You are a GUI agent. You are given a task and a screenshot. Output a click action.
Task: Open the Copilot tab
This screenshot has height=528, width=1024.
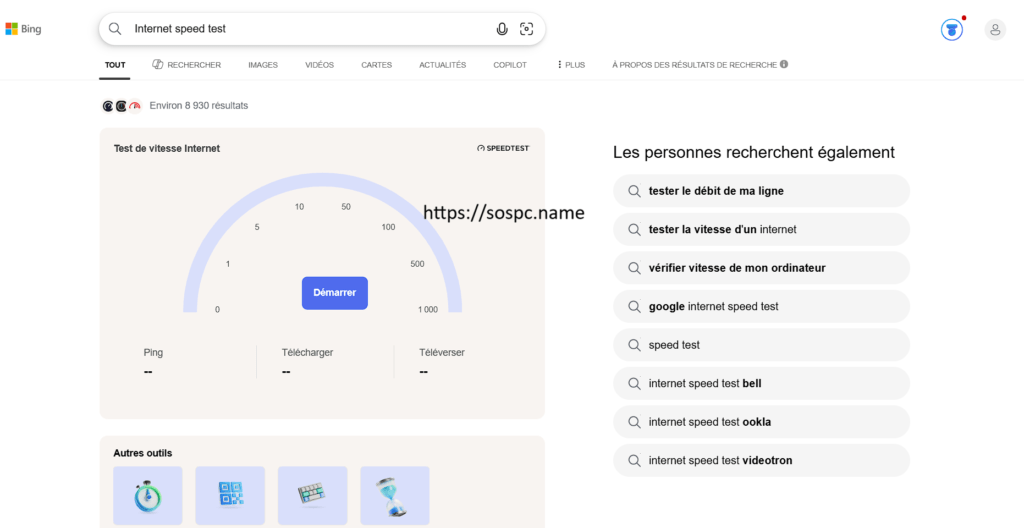tap(510, 65)
